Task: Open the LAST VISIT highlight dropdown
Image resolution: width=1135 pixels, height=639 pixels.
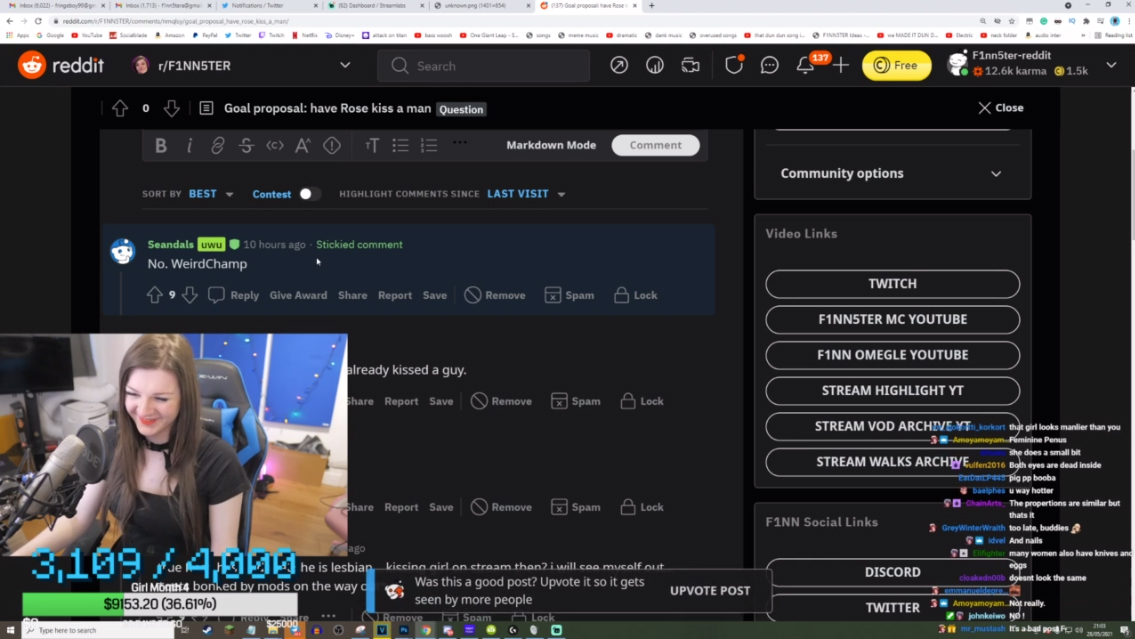Action: (526, 194)
